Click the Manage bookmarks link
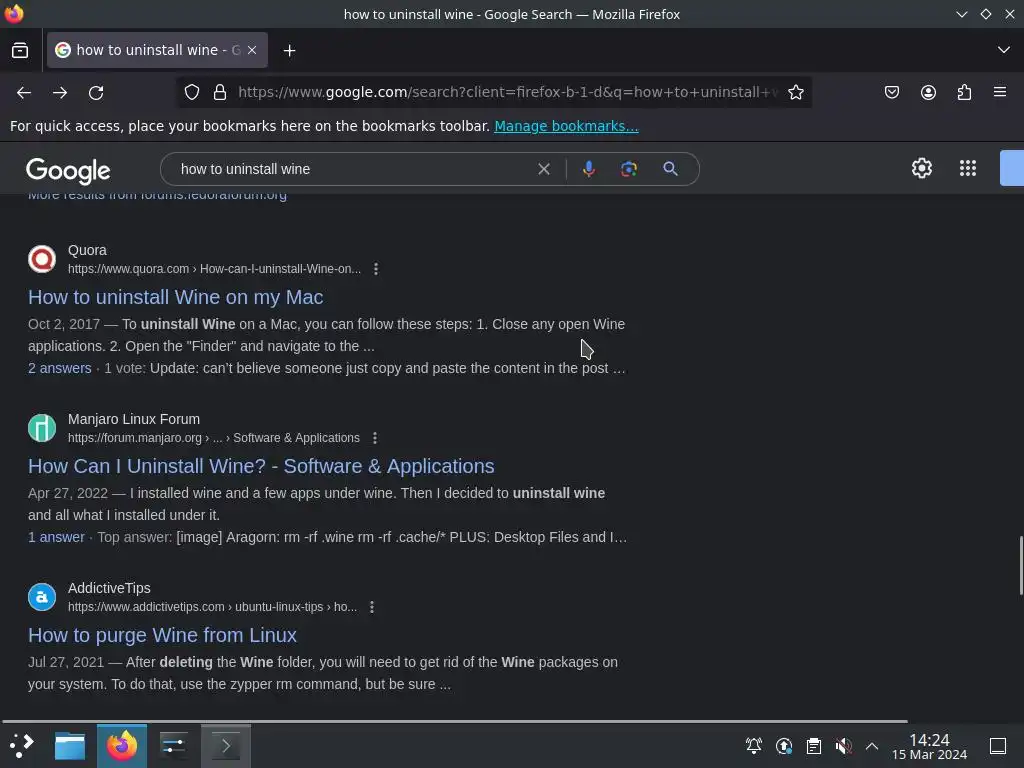Screen dimensions: 1024x768 pos(566,126)
